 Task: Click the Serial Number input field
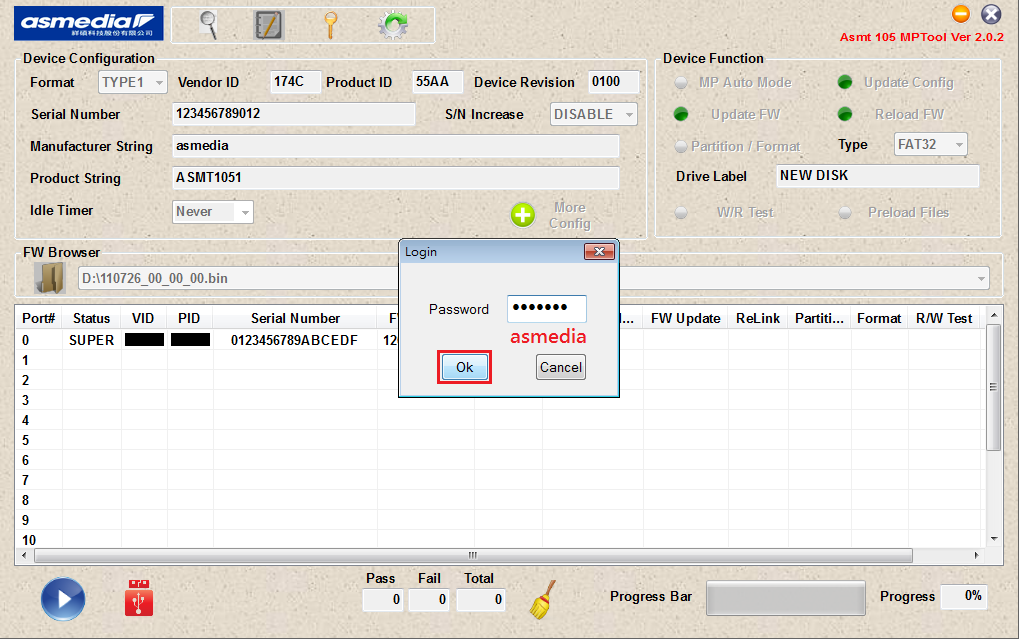(x=294, y=114)
